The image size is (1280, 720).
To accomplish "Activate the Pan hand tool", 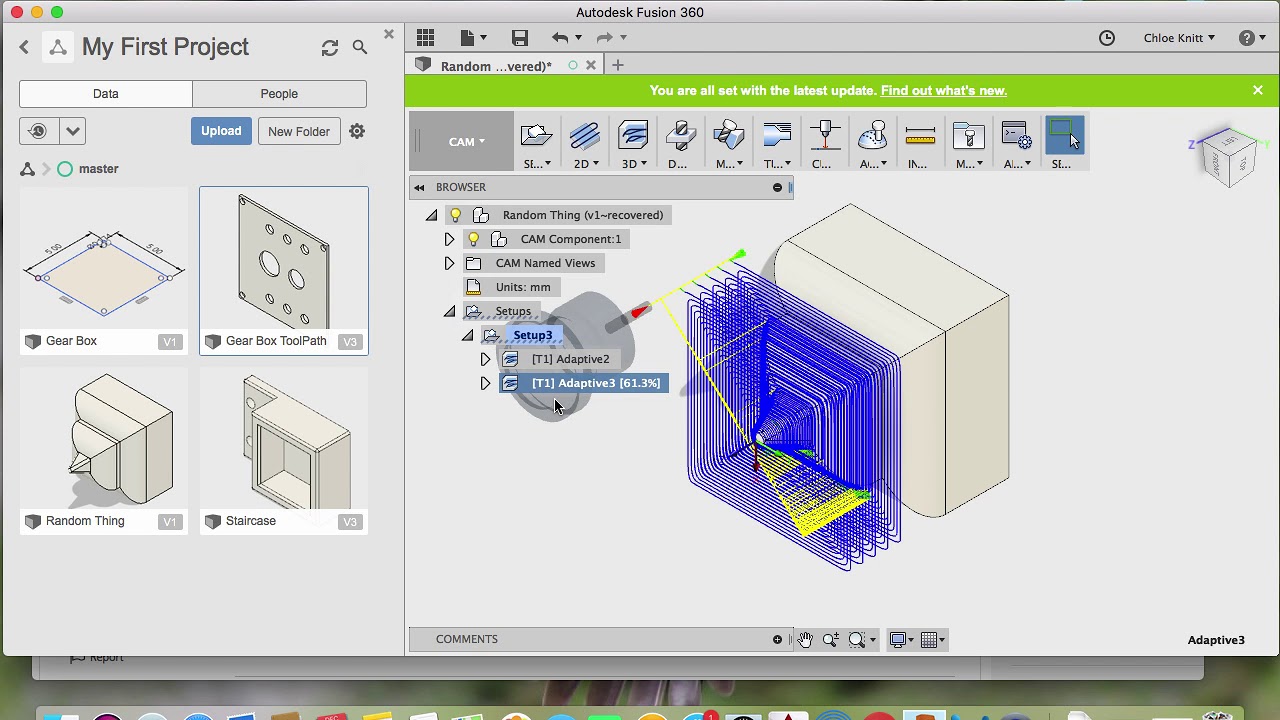I will pyautogui.click(x=805, y=640).
